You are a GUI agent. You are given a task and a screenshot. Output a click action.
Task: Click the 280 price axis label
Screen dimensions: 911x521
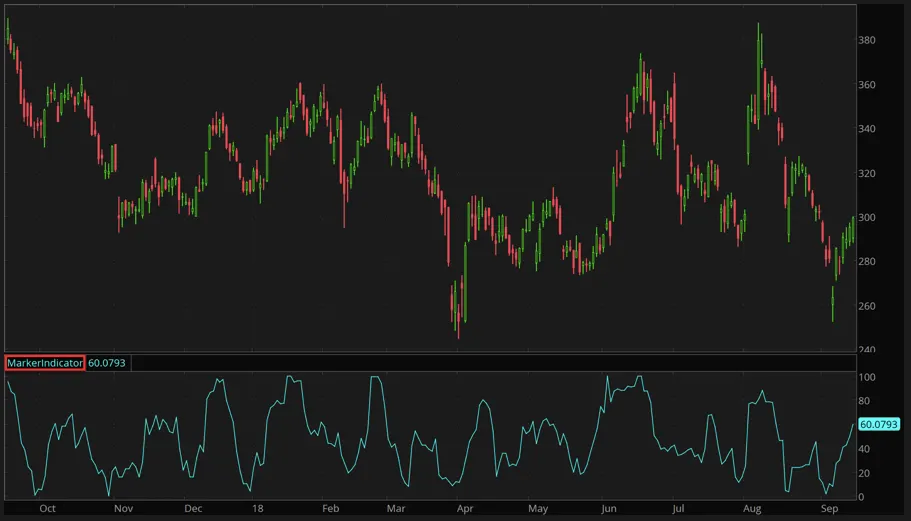pyautogui.click(x=867, y=261)
